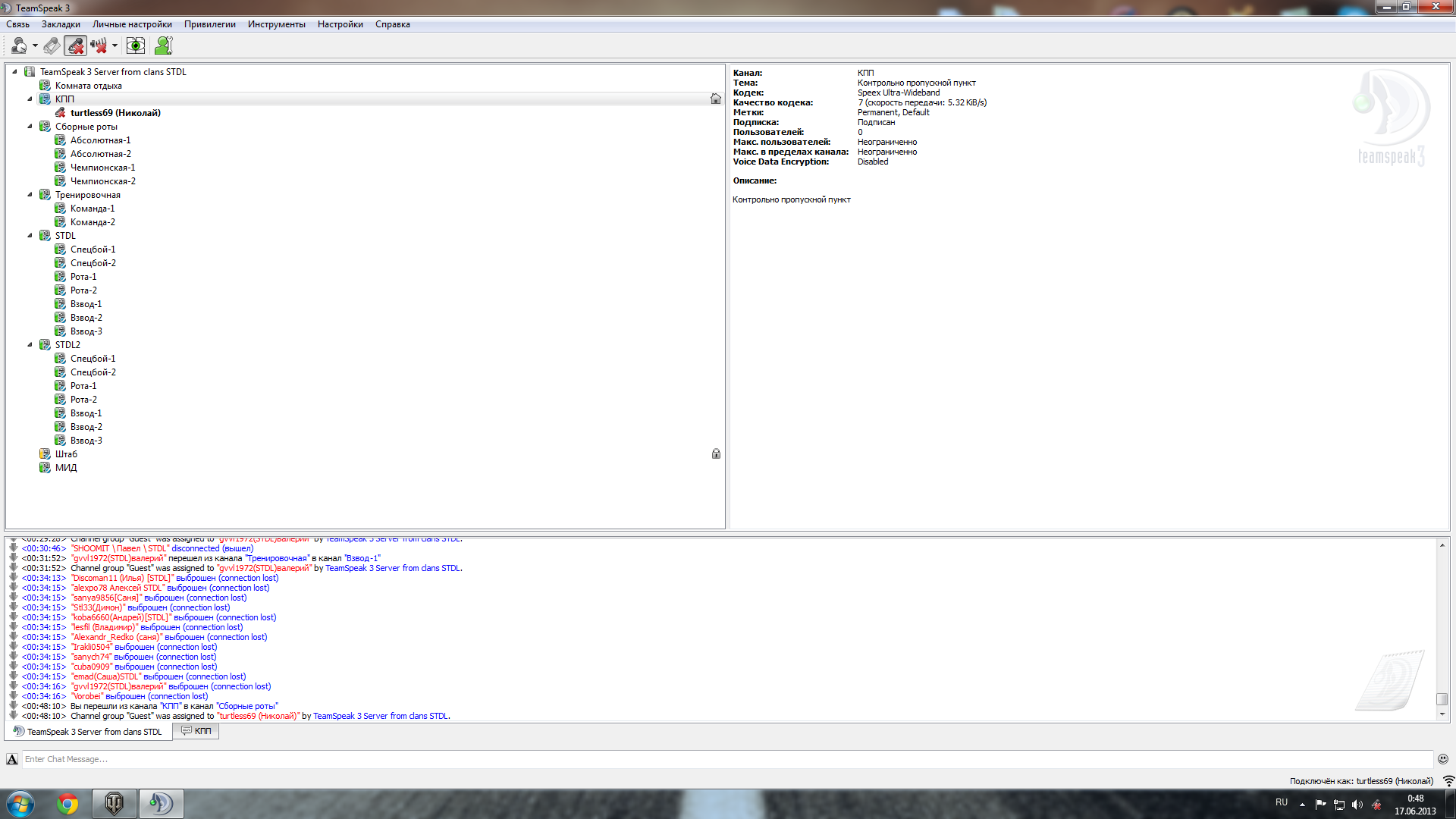Click the chat log scrollbar down arrow

[x=1442, y=714]
